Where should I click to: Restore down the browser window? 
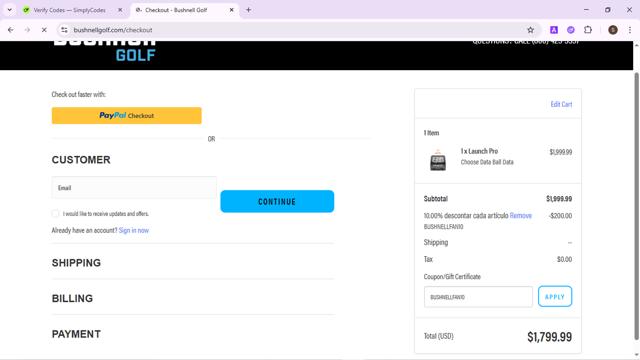click(x=608, y=10)
